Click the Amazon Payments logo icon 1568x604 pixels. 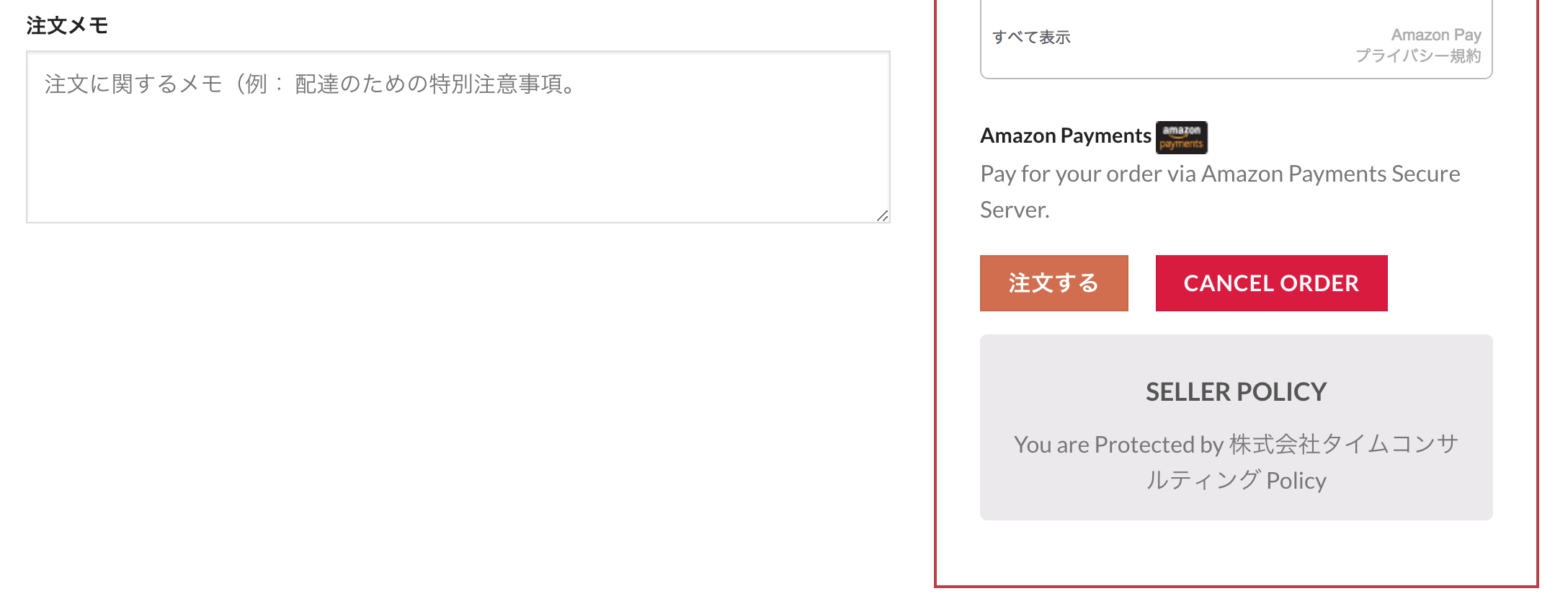pyautogui.click(x=1181, y=137)
